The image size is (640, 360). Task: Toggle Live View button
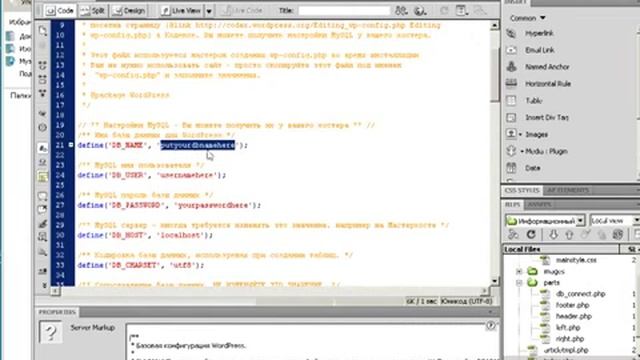[181, 11]
